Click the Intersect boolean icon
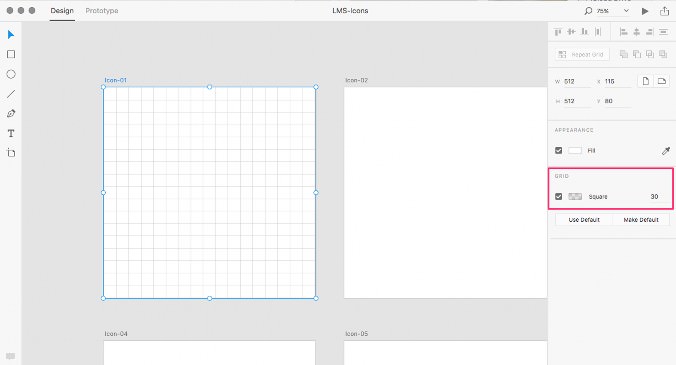This screenshot has width=676, height=365. point(650,54)
